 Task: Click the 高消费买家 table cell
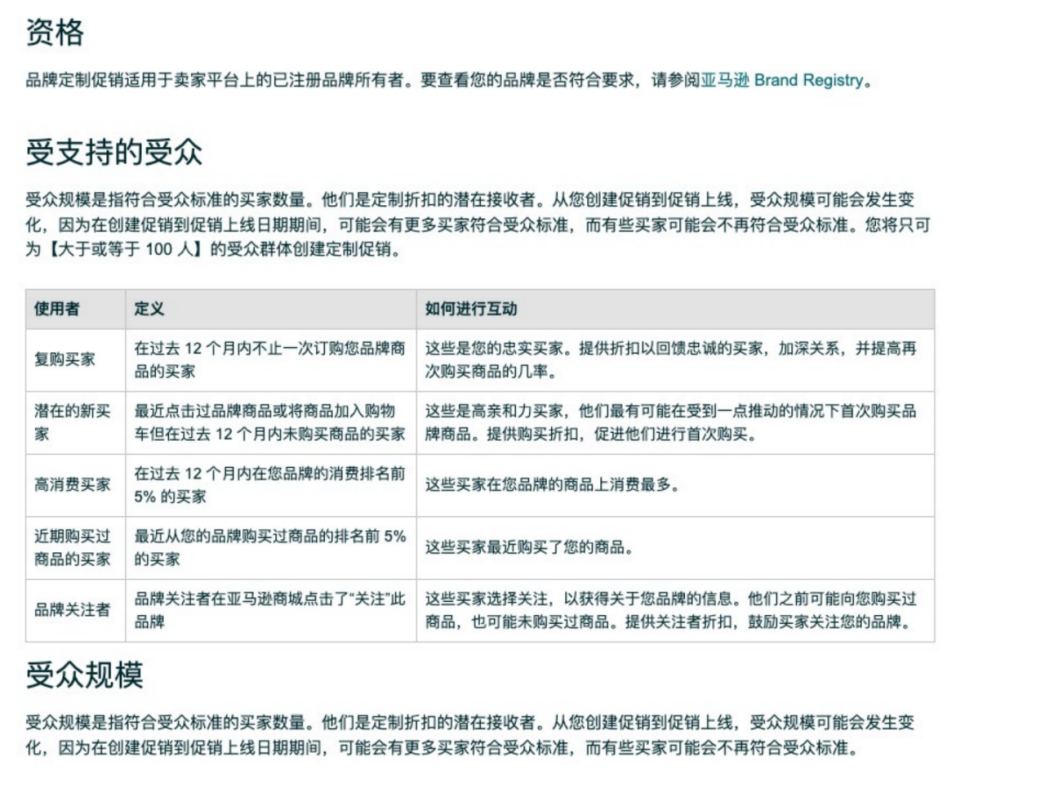(x=73, y=485)
